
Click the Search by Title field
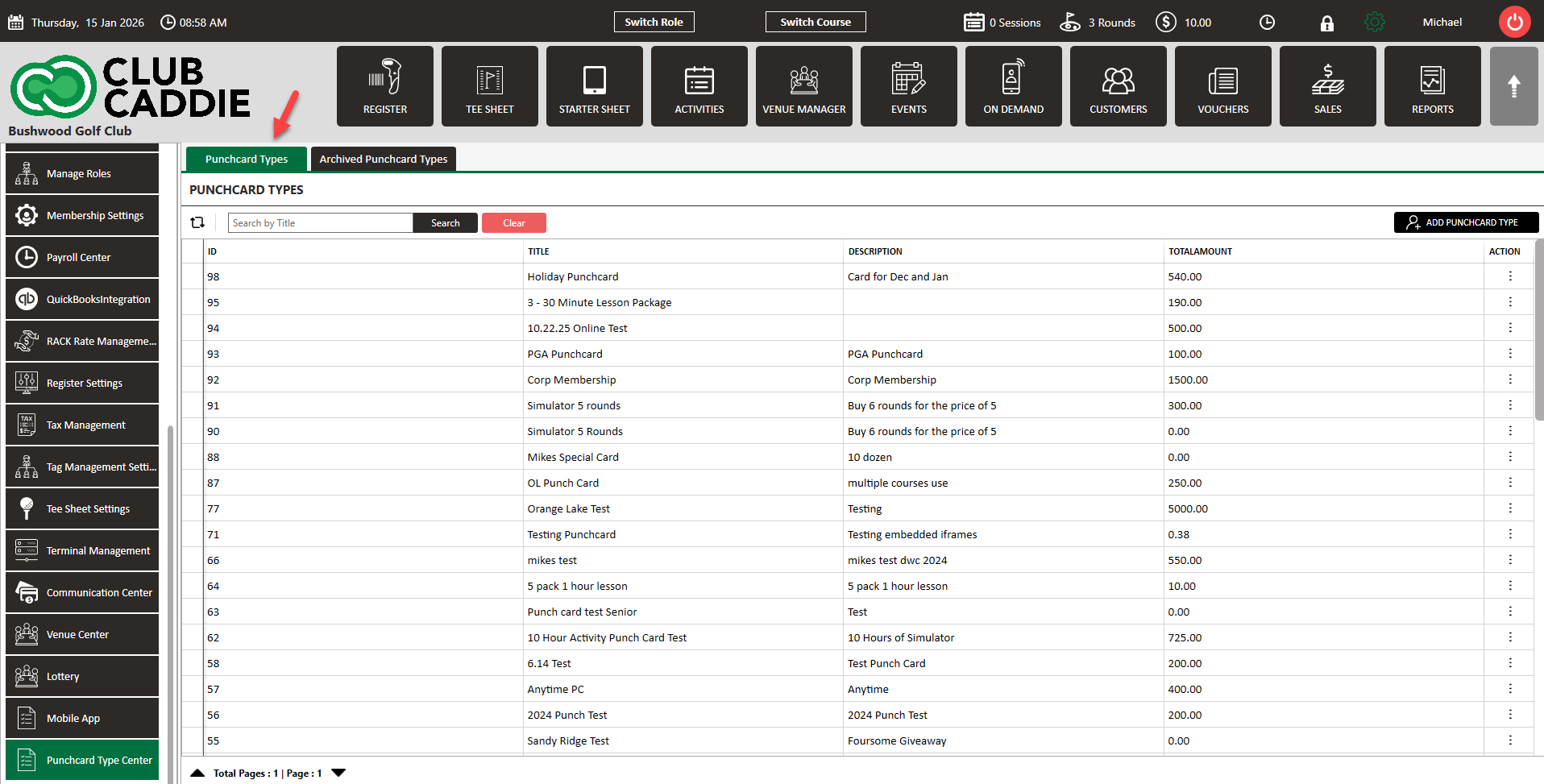pyautogui.click(x=320, y=223)
